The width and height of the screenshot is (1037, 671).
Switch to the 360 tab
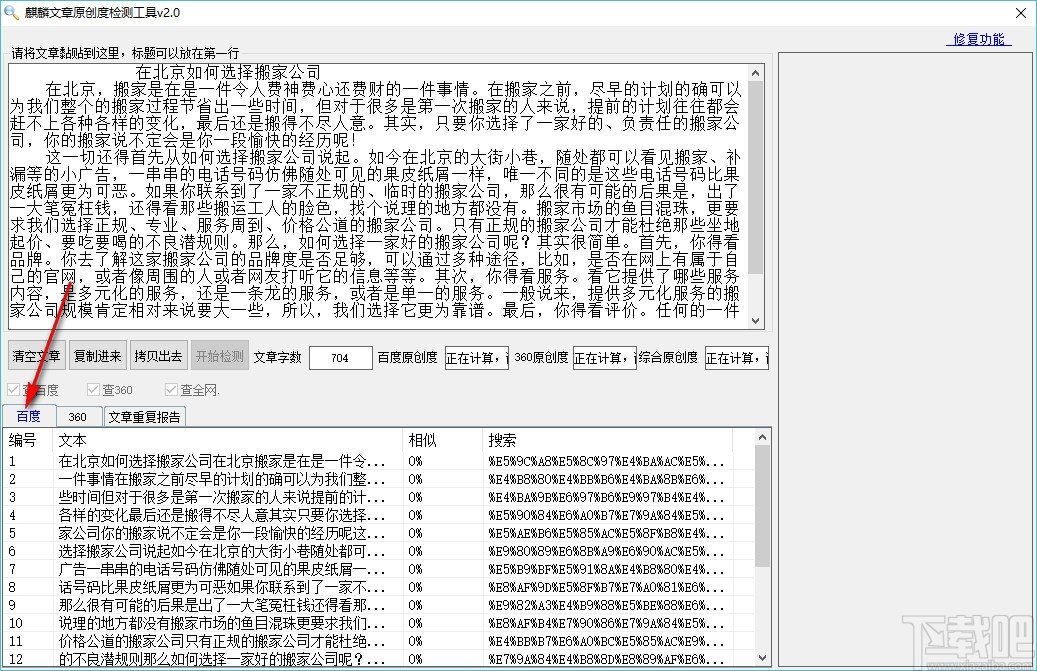click(77, 417)
